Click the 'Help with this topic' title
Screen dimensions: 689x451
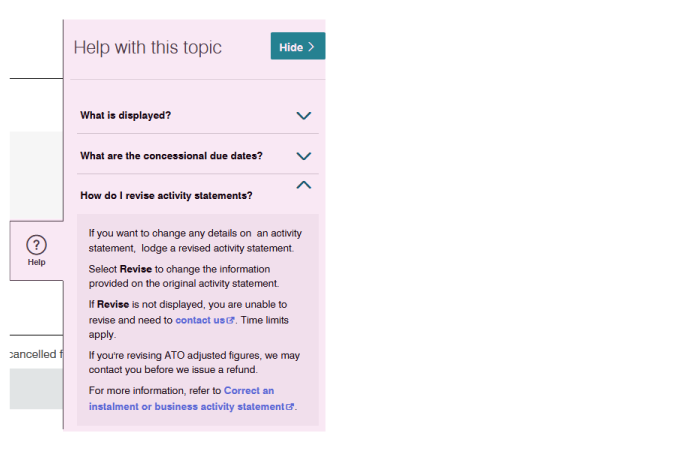pos(148,48)
